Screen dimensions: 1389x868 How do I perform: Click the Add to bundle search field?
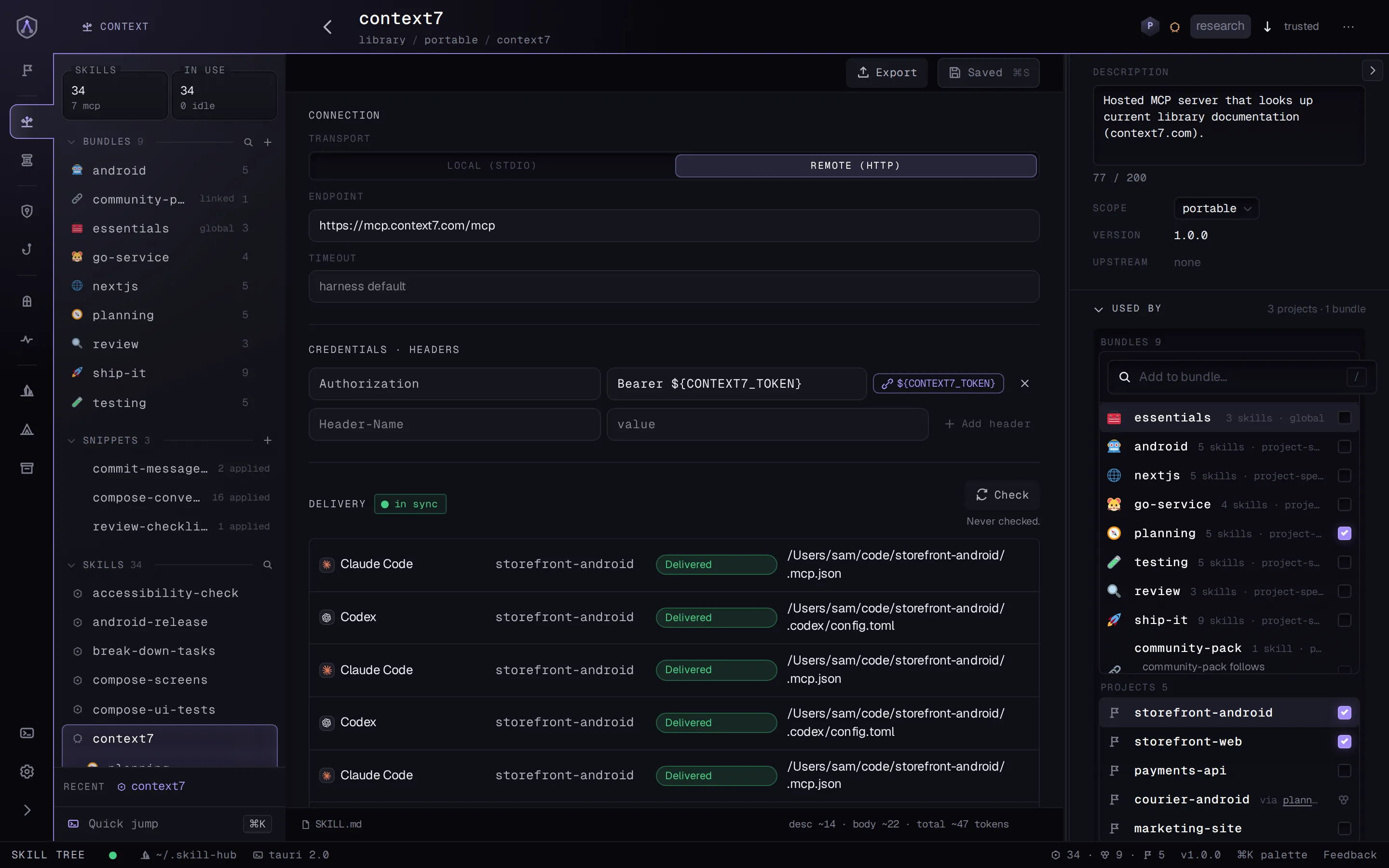(1241, 377)
